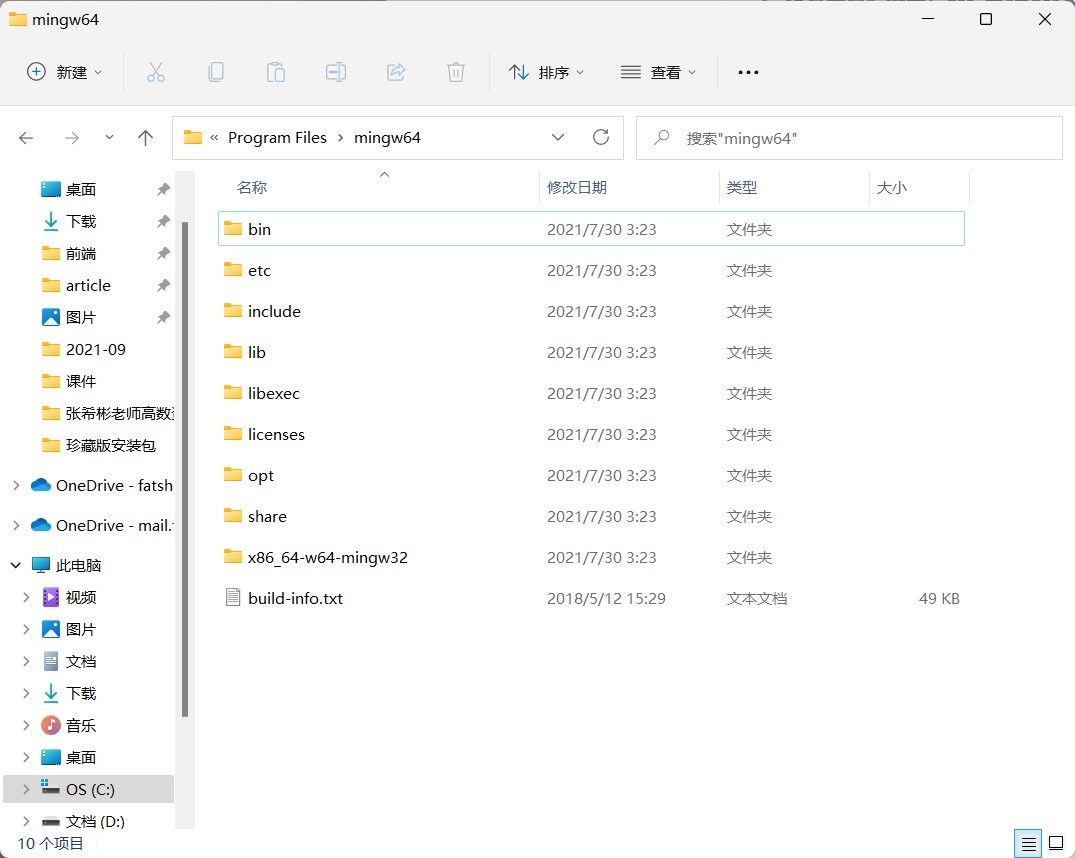Image resolution: width=1075 pixels, height=858 pixels.
Task: Select the x86_64-w64-mingw32 folder
Action: tap(591, 557)
